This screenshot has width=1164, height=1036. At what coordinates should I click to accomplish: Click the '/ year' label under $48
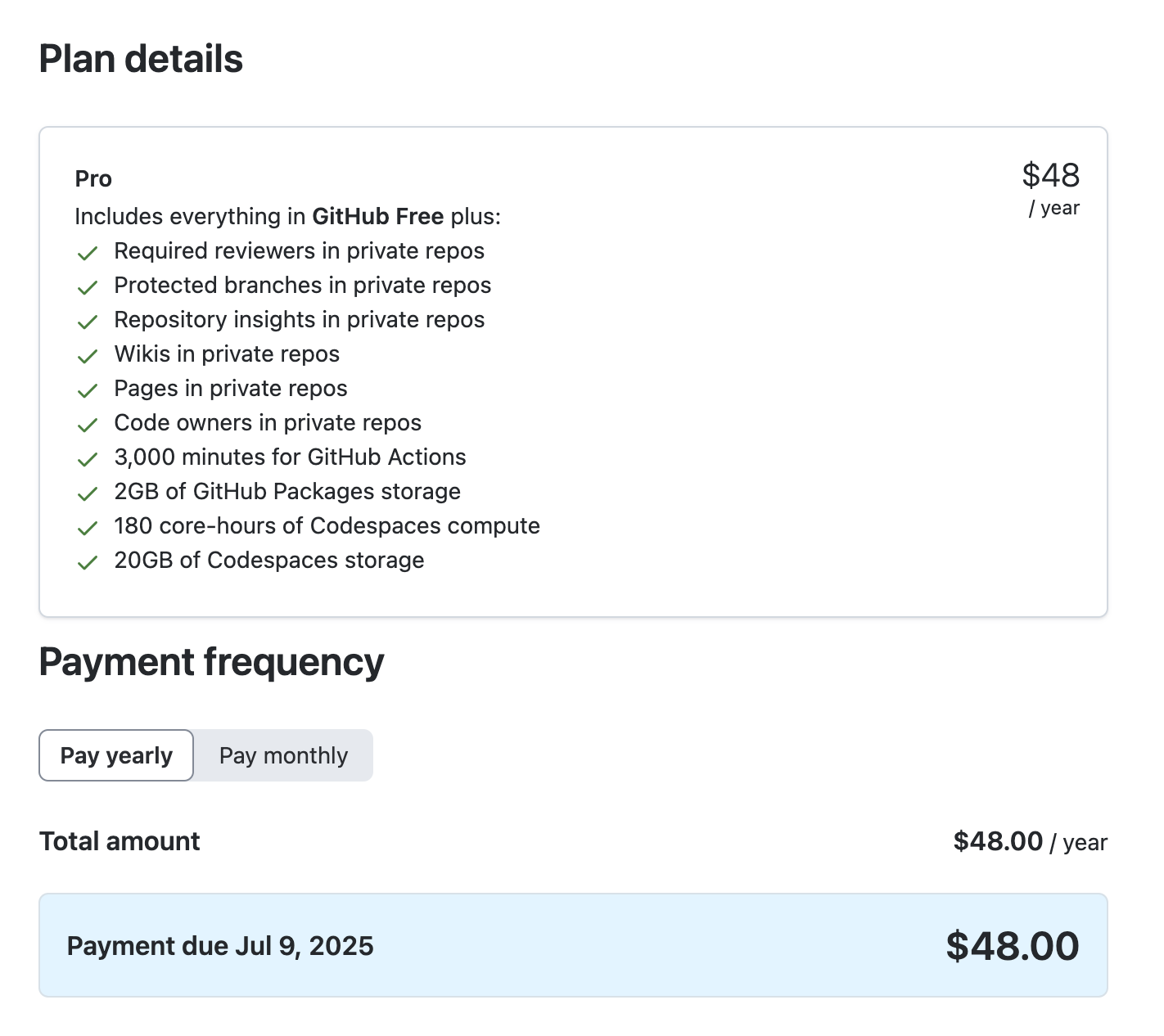pos(1054,208)
